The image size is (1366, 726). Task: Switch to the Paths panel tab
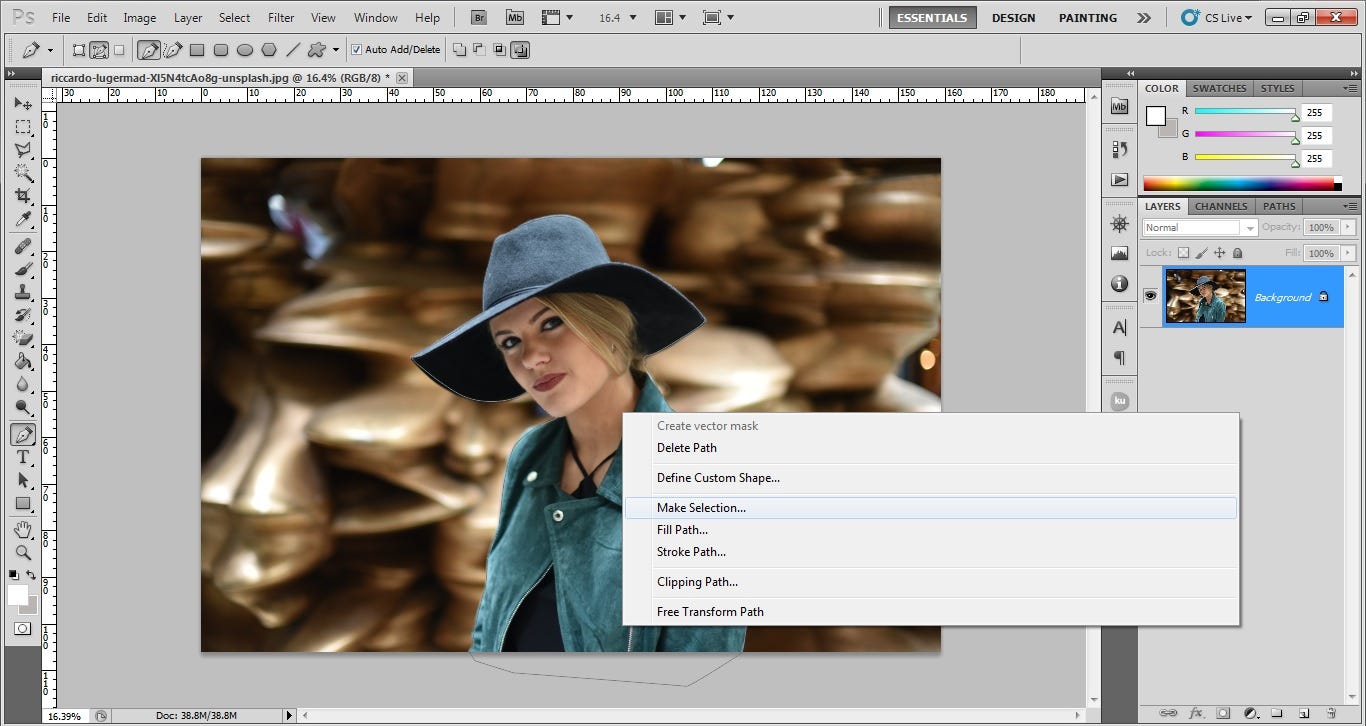click(1278, 206)
